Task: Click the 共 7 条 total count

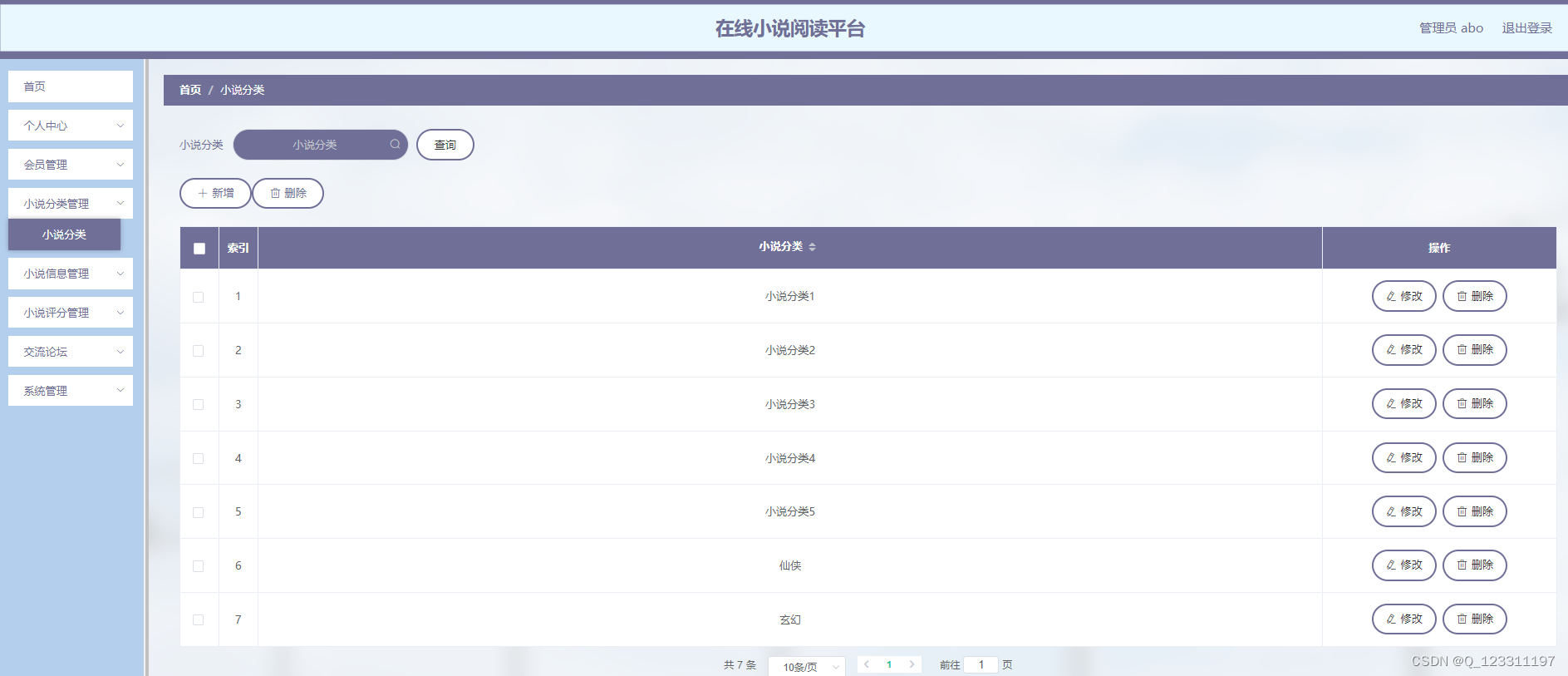Action: 740,665
